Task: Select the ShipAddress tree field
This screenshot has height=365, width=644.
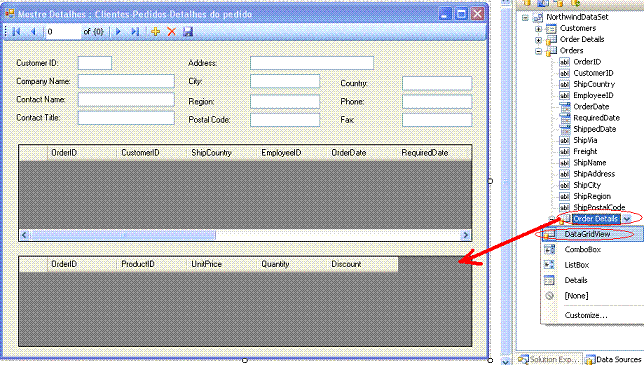Action: (x=594, y=174)
